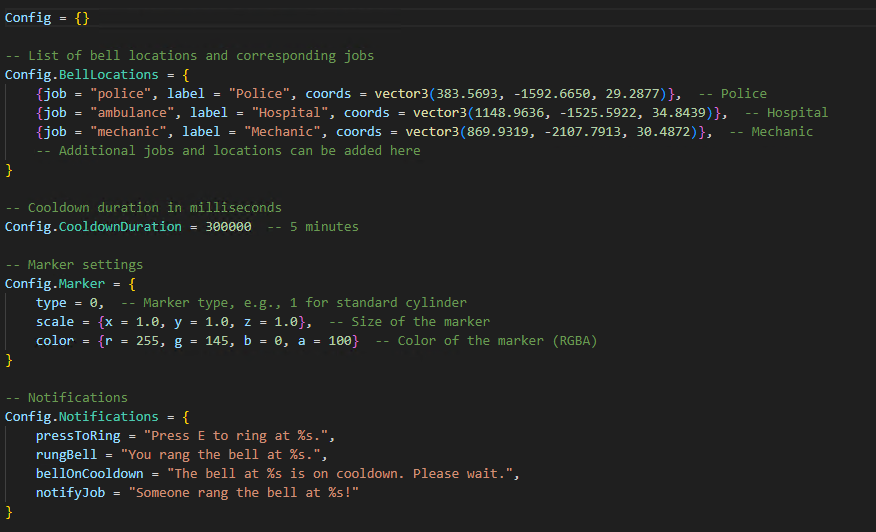The height and width of the screenshot is (532, 876).
Task: Click the "ambulance" job string
Action: tap(132, 113)
